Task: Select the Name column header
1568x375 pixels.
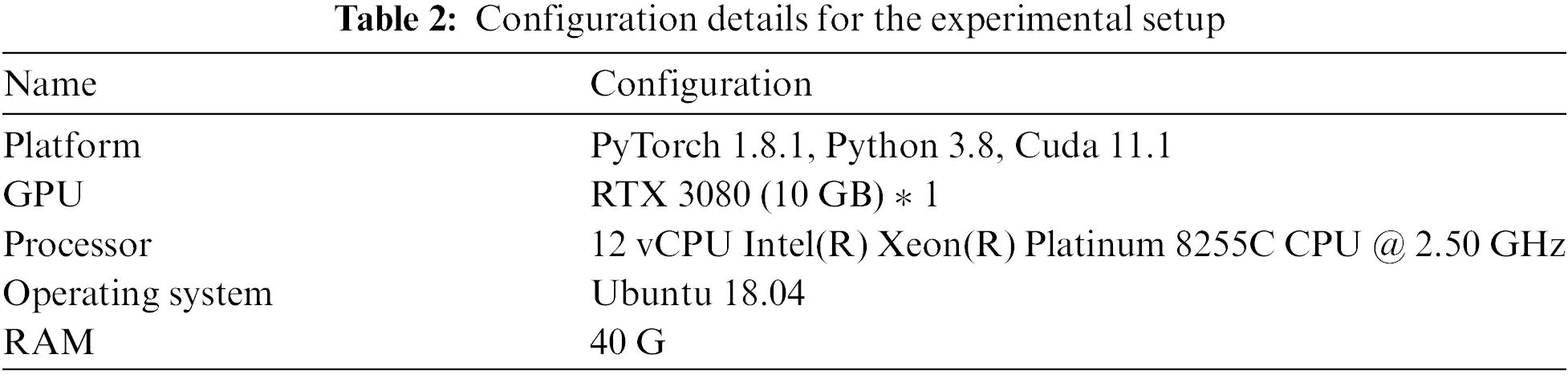Action: pyautogui.click(x=50, y=84)
